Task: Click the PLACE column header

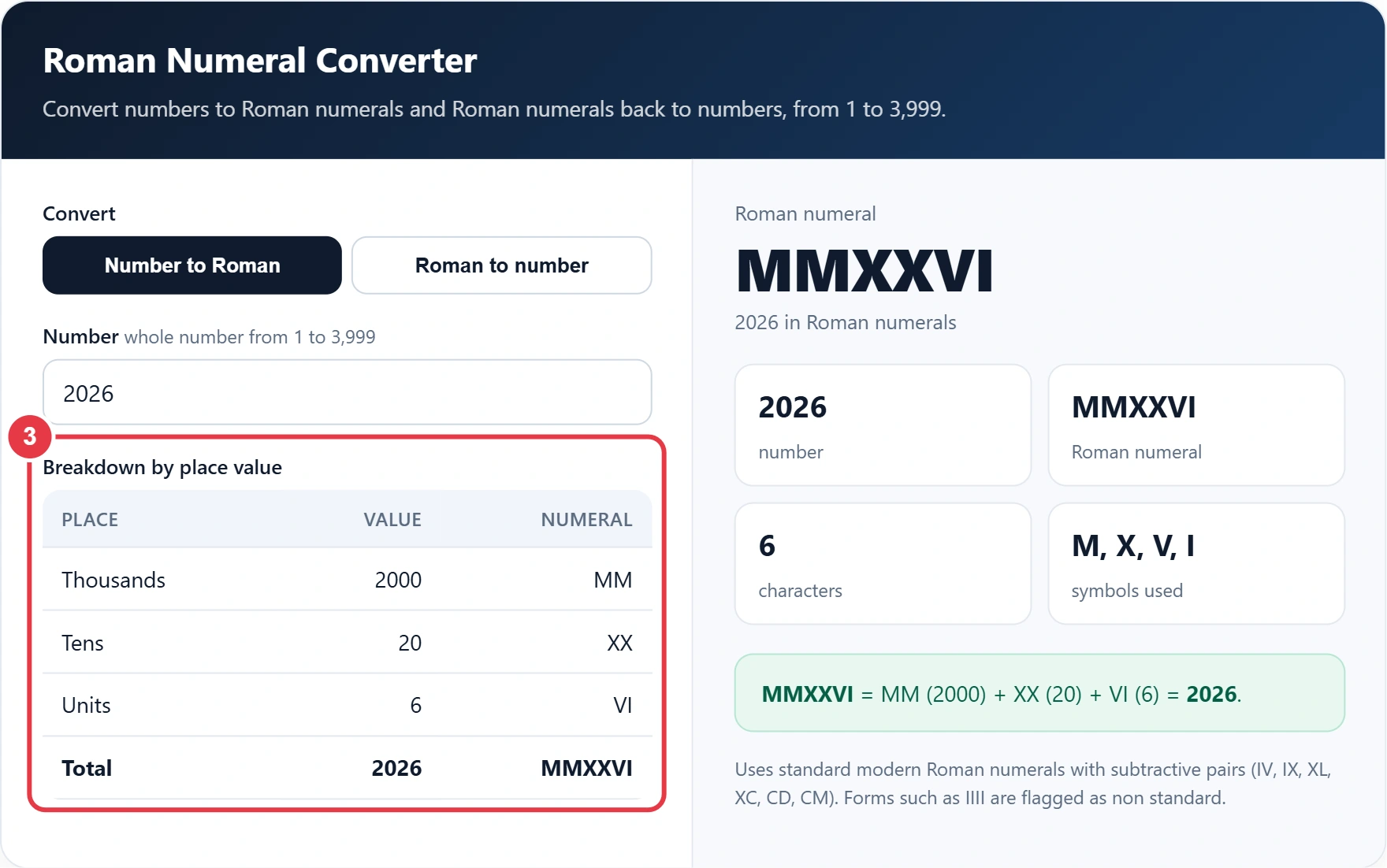Action: (90, 520)
